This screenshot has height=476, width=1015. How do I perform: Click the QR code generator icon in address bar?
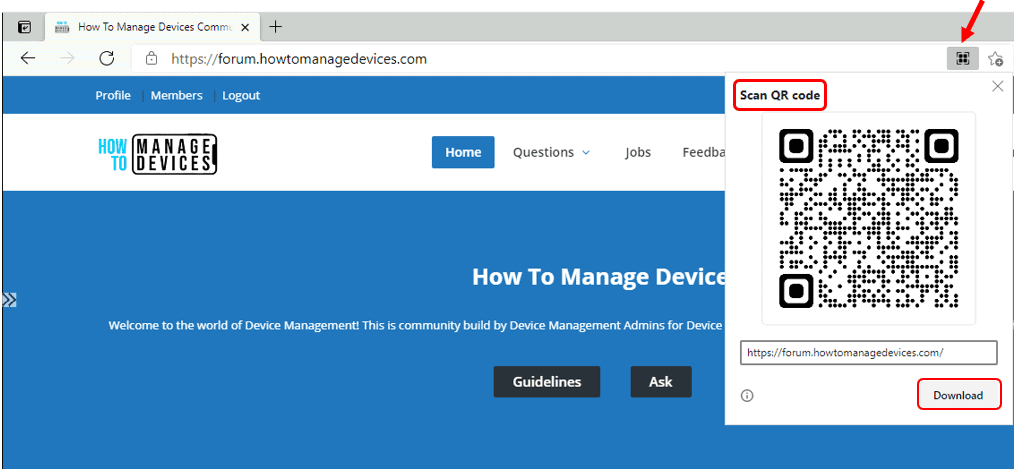pos(963,59)
